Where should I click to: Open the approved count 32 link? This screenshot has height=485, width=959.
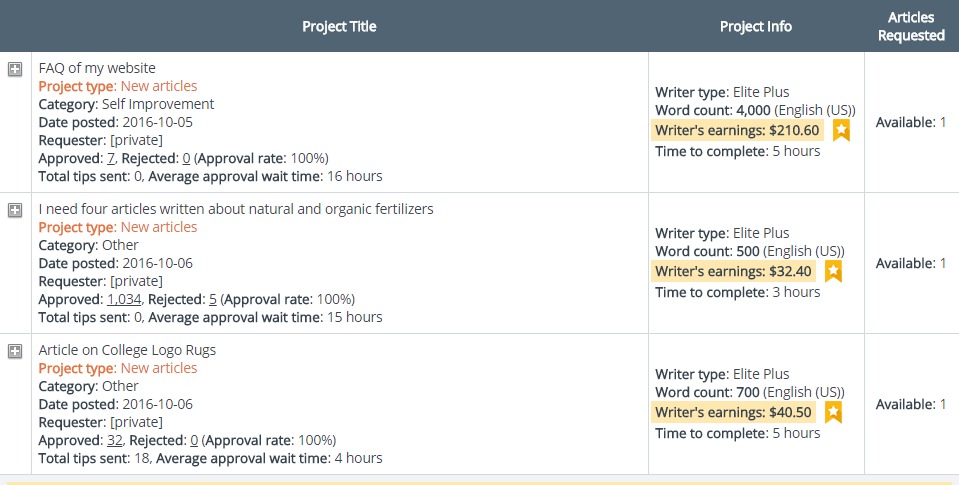point(114,440)
